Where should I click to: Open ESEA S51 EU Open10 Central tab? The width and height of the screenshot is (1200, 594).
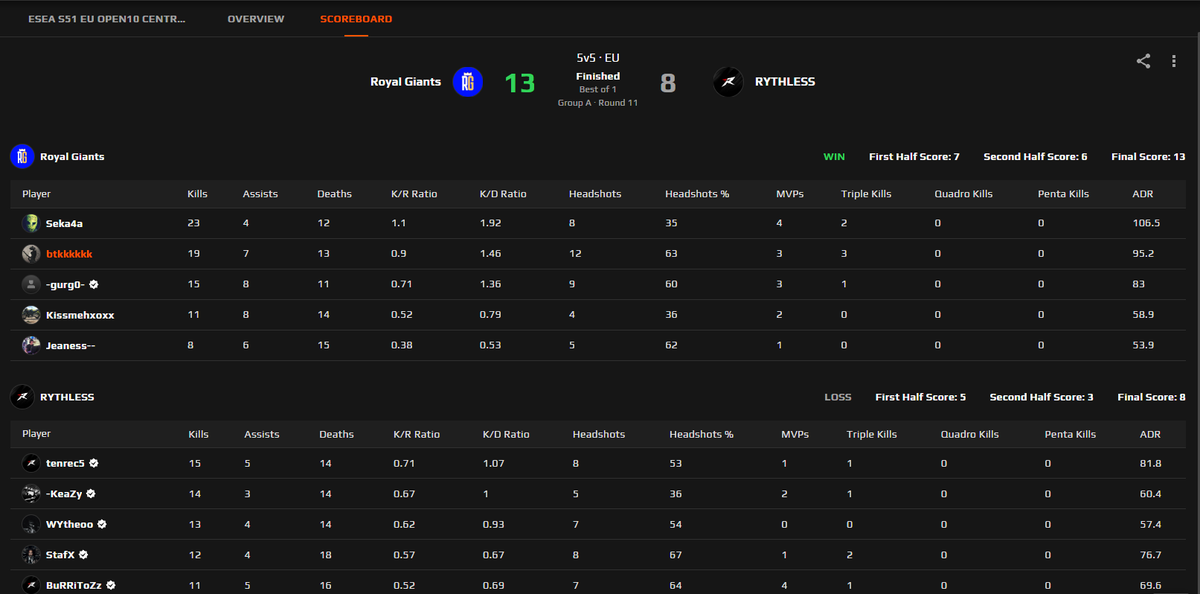tap(107, 19)
